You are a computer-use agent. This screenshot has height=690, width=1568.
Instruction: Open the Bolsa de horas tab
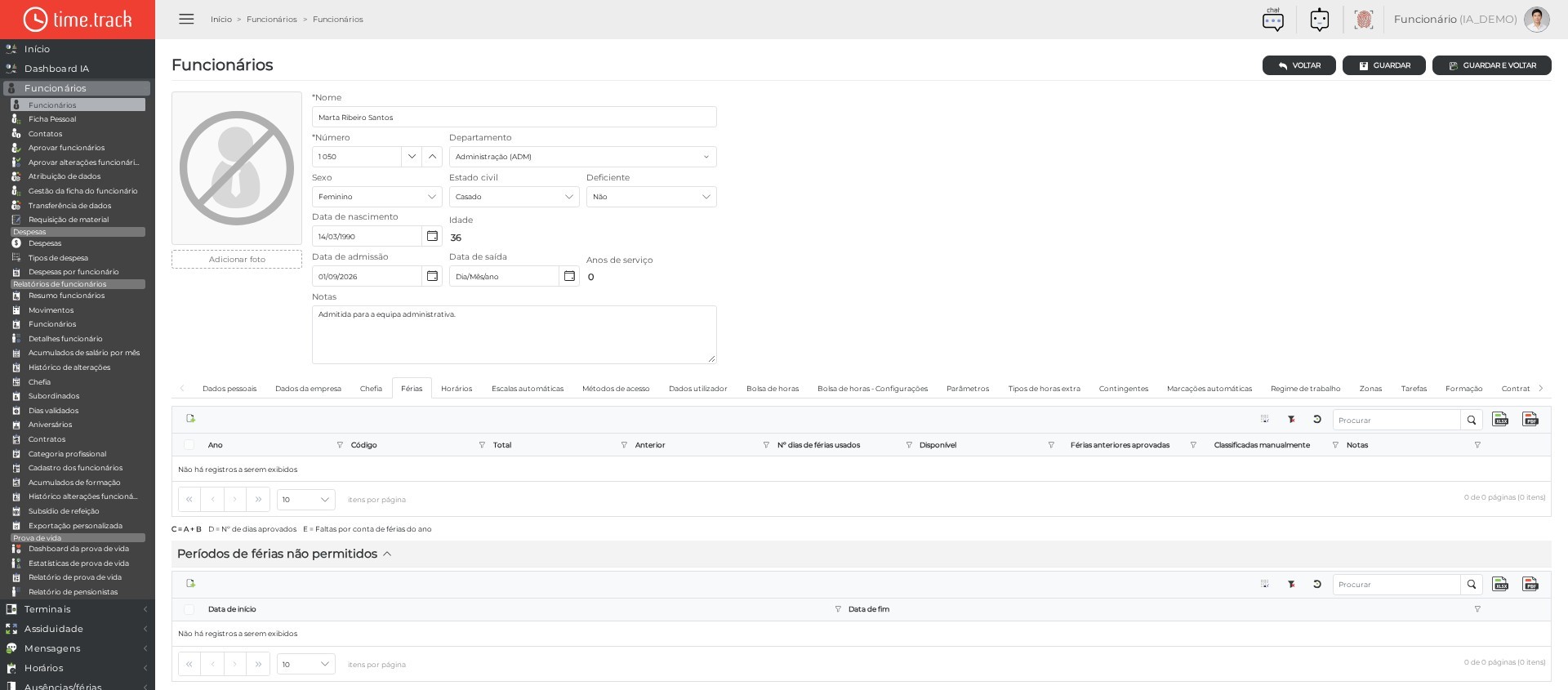pos(773,389)
